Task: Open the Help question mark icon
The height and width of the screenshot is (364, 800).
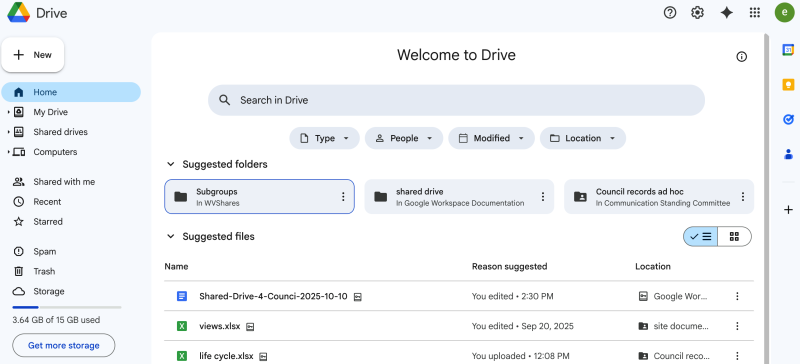Action: [x=669, y=13]
